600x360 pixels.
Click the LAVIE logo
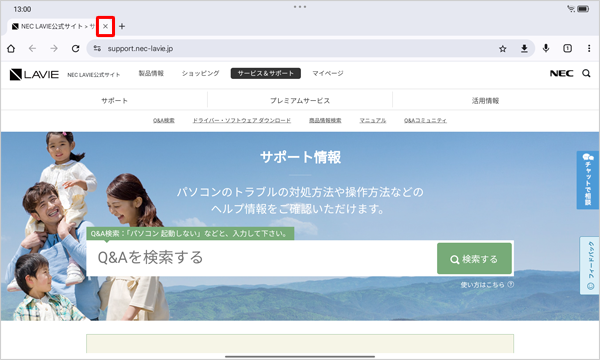click(x=34, y=74)
